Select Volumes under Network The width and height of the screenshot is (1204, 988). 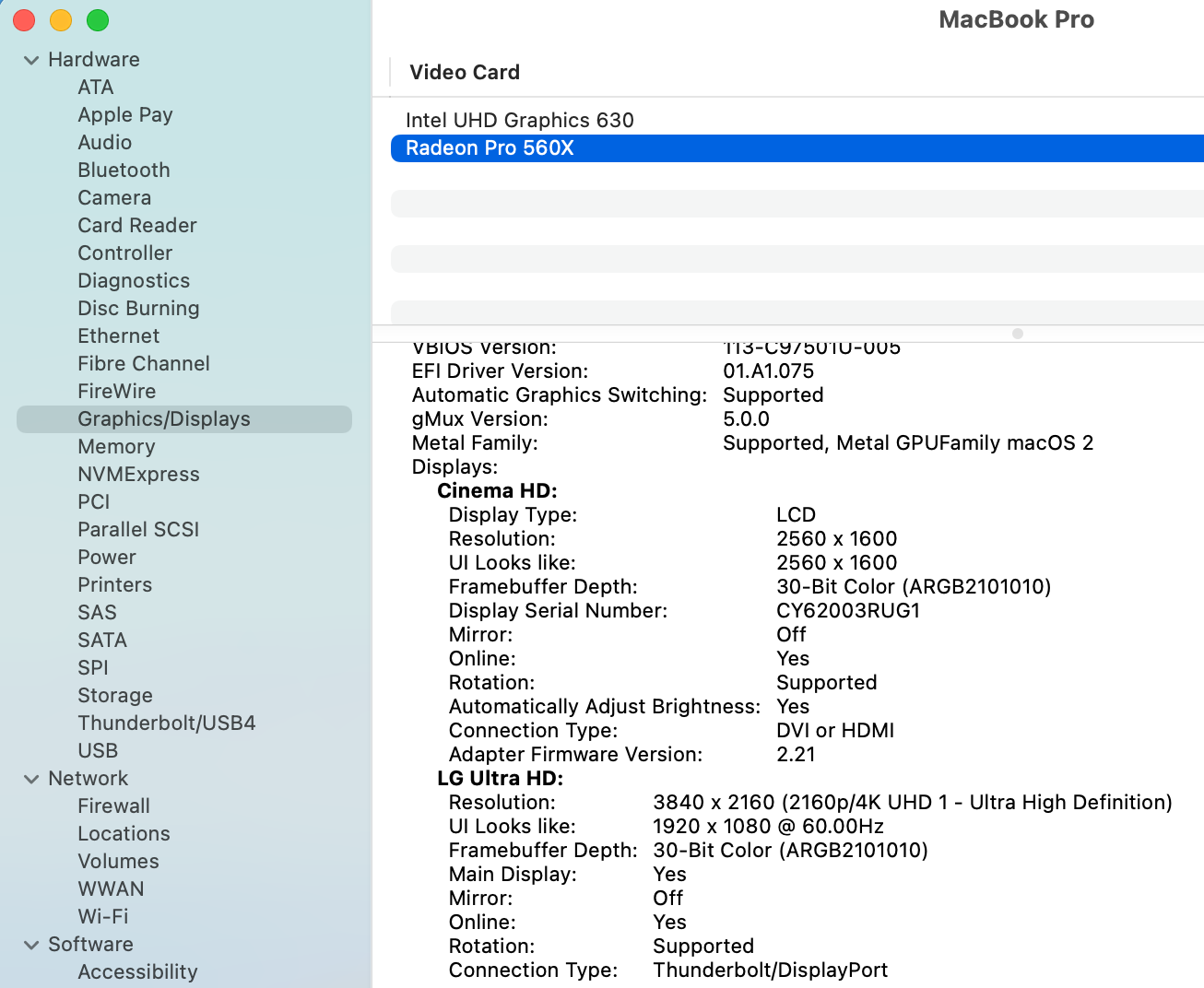point(119,862)
